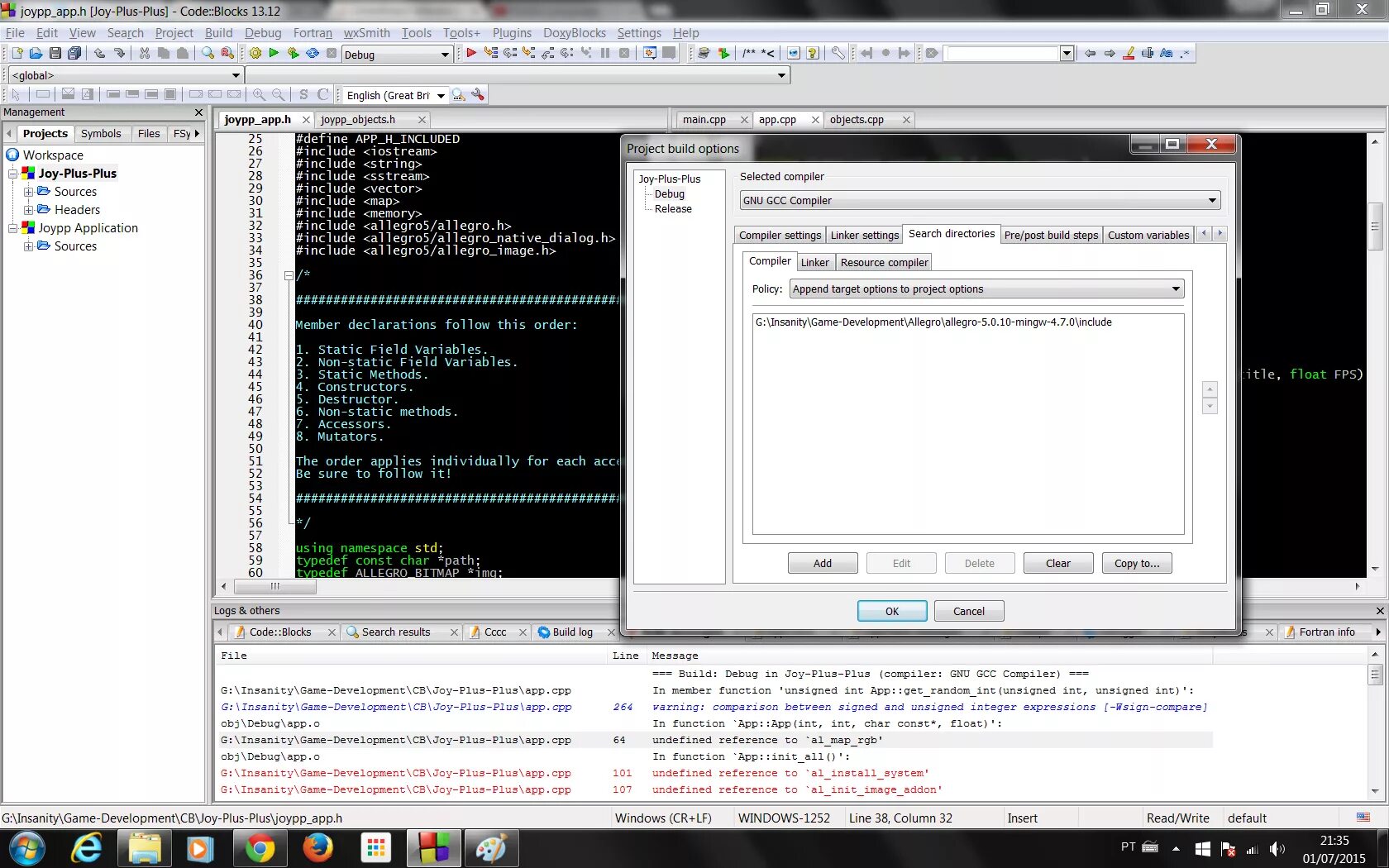Open Chrome from the Windows taskbar

260,849
